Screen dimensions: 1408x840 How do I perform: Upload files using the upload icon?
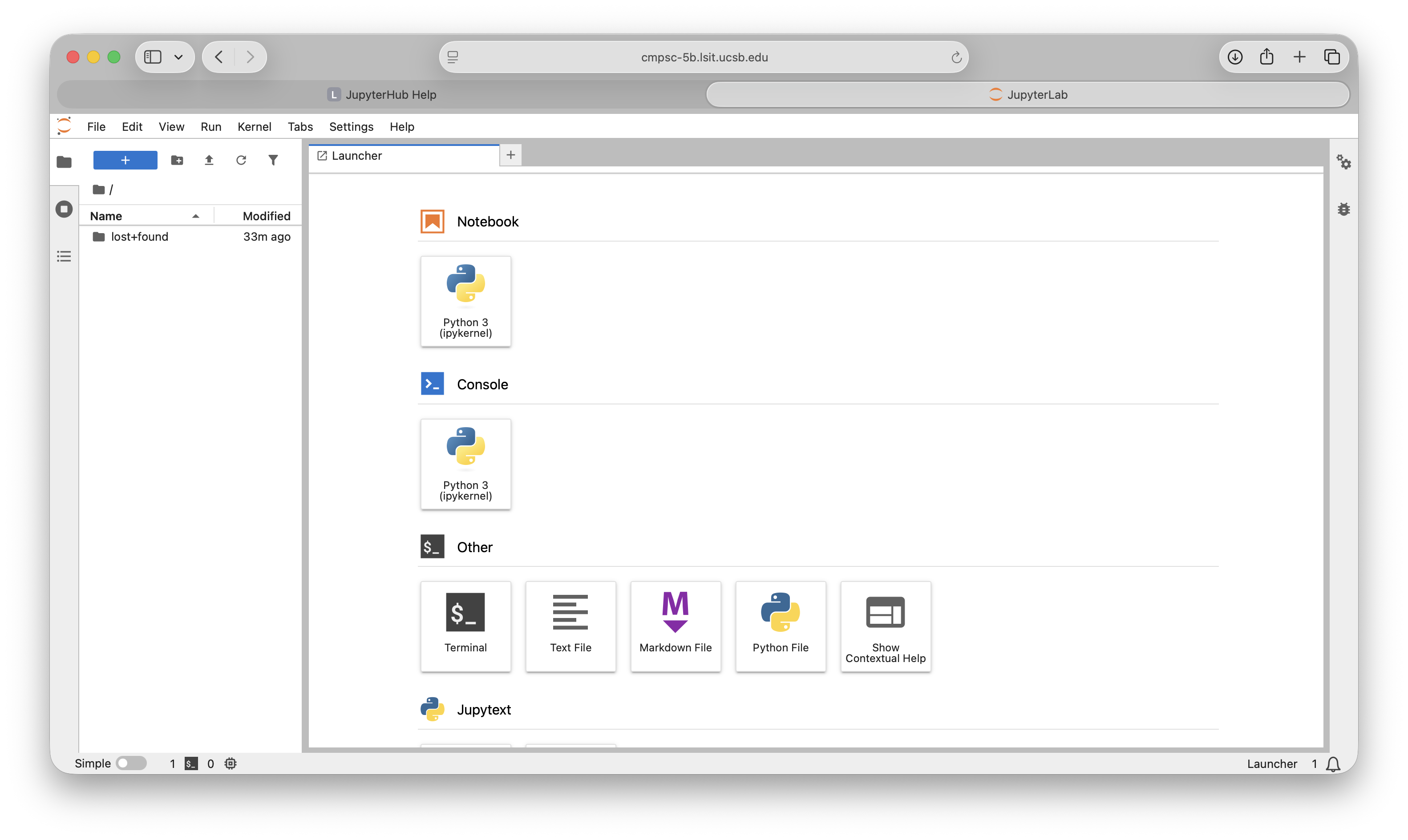209,160
